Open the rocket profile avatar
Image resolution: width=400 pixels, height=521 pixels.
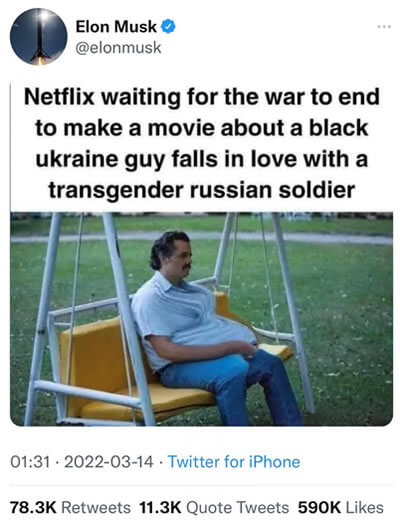[x=39, y=37]
